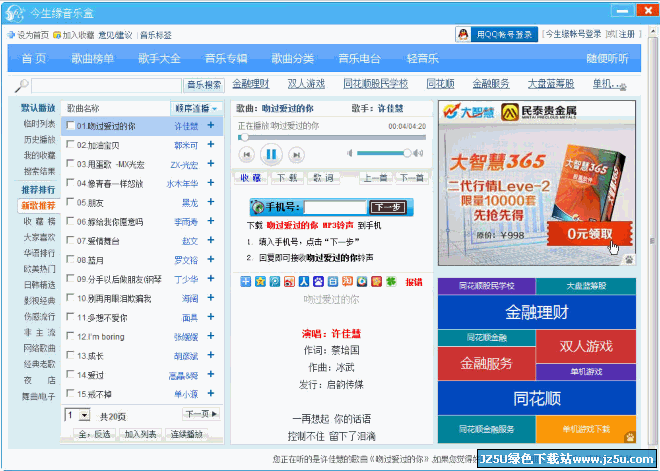Click the music search input field
This screenshot has height=471, width=660.
[106, 85]
